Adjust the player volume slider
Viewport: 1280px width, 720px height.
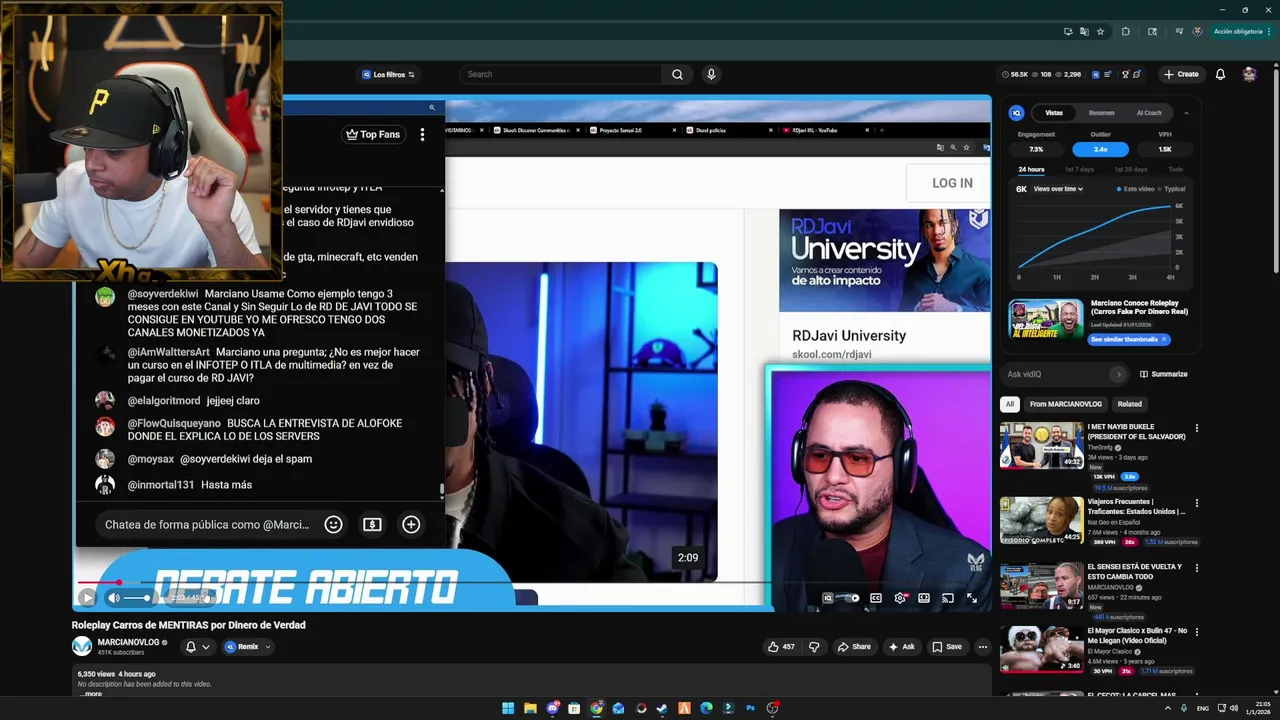tap(137, 598)
